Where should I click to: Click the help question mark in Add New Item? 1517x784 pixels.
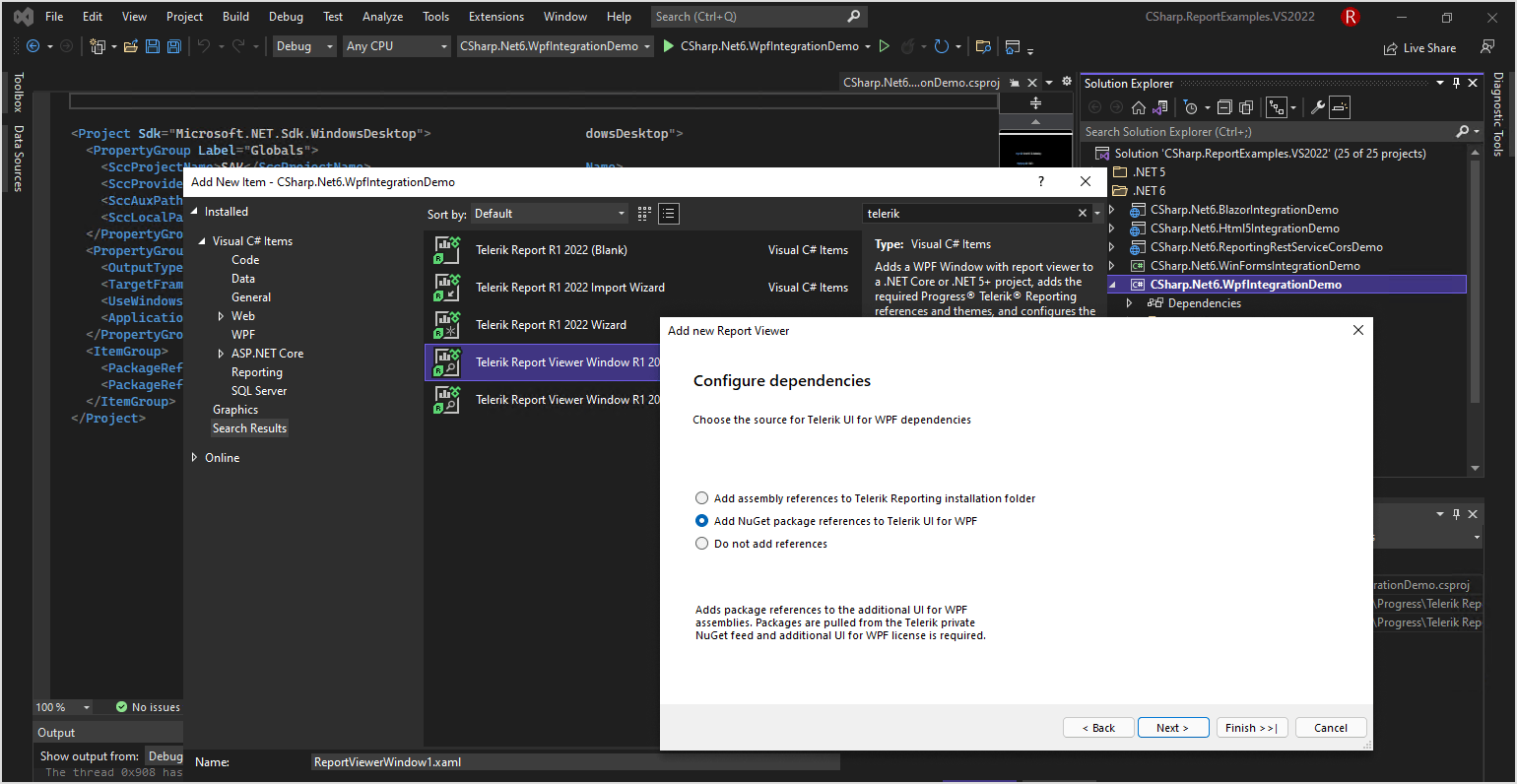tap(1041, 181)
